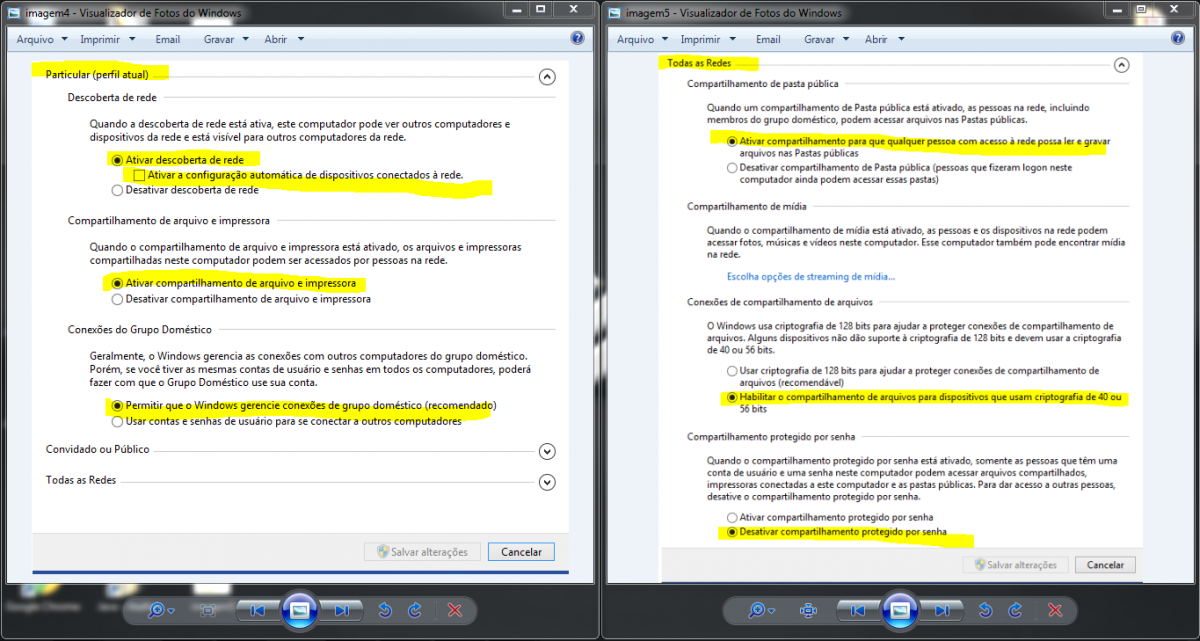Click 'Salvar alterações' in imagem5 picture
Viewport: 1200px width, 641px height.
click(x=1015, y=565)
